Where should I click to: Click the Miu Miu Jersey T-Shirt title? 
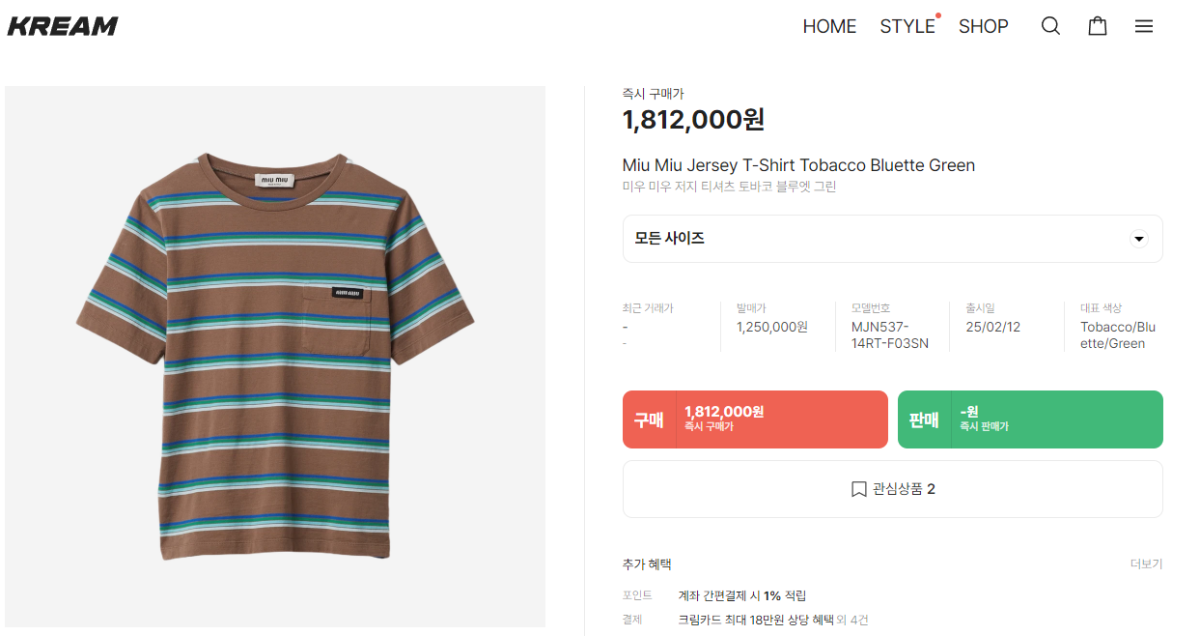pyautogui.click(x=798, y=165)
